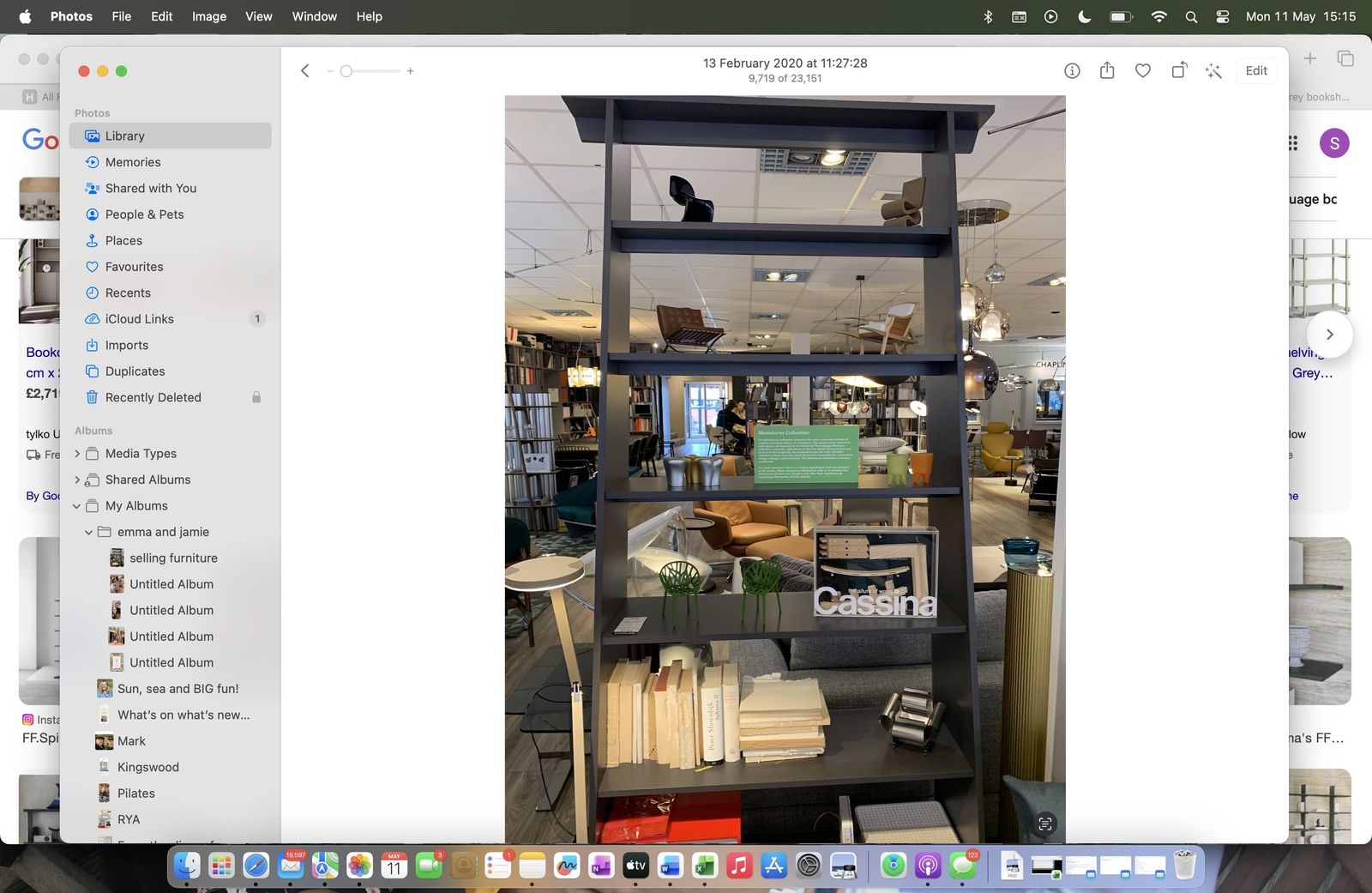
Task: Open the What's on what's new album
Action: point(171,715)
